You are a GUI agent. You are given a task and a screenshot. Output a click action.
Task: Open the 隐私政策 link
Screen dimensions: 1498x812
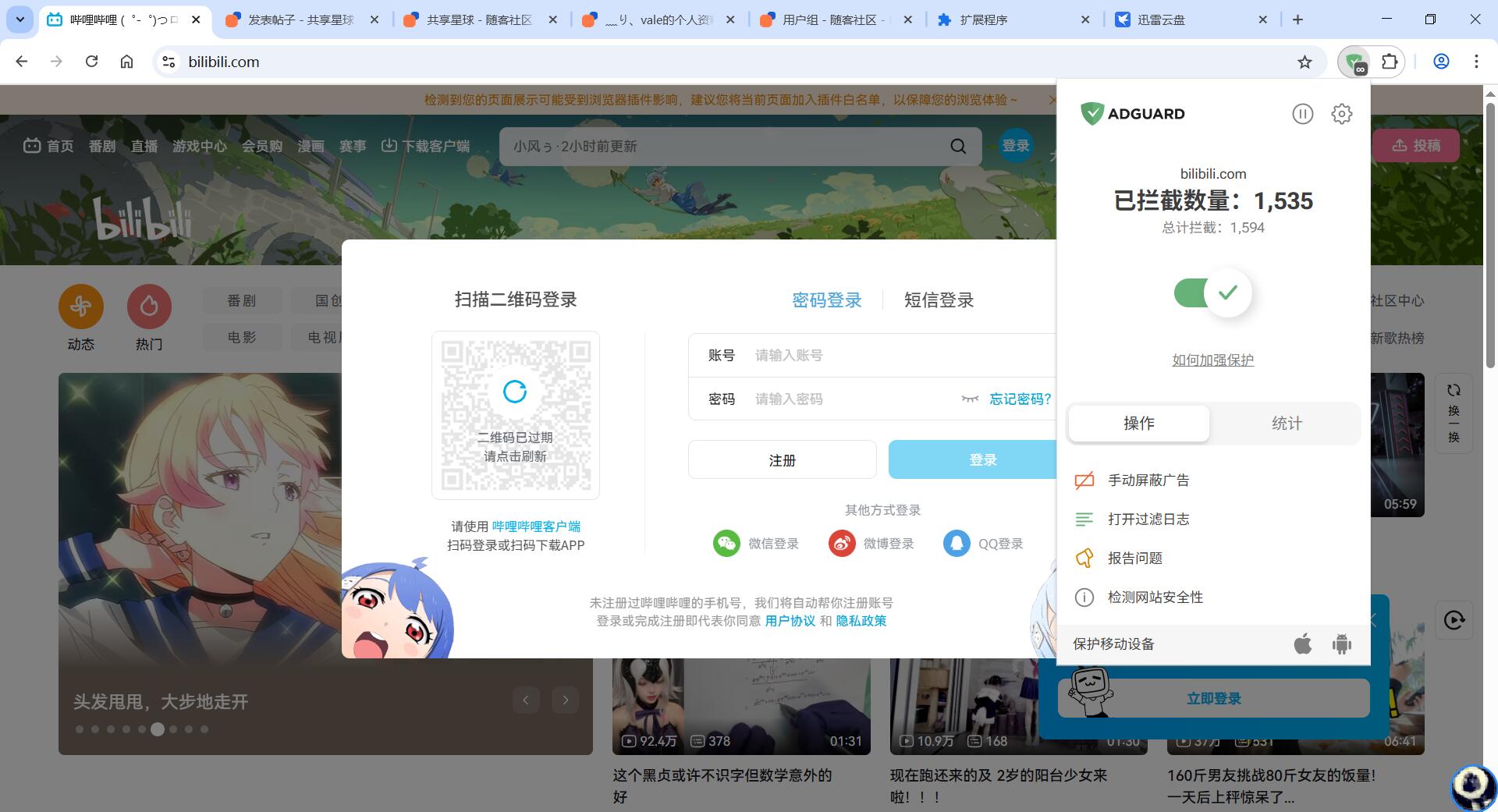[x=861, y=621]
